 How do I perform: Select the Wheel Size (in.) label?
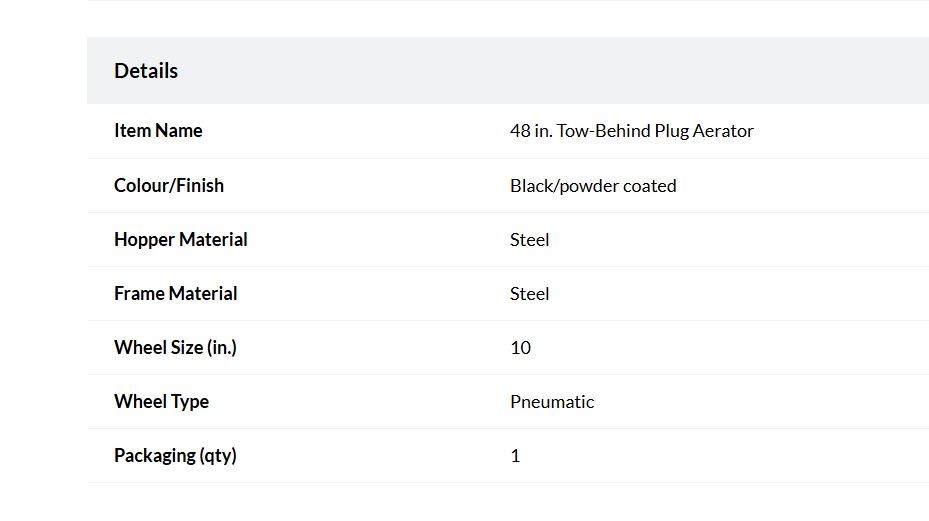point(175,347)
